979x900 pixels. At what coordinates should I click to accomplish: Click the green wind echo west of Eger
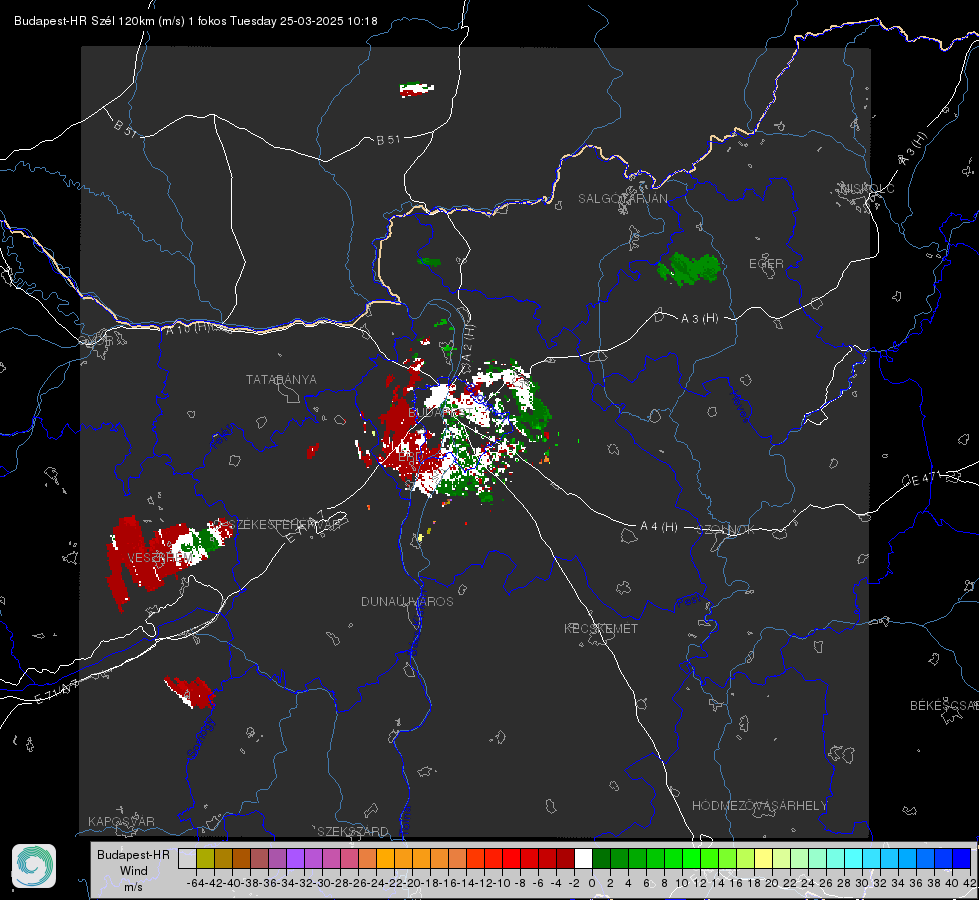[x=688, y=269]
